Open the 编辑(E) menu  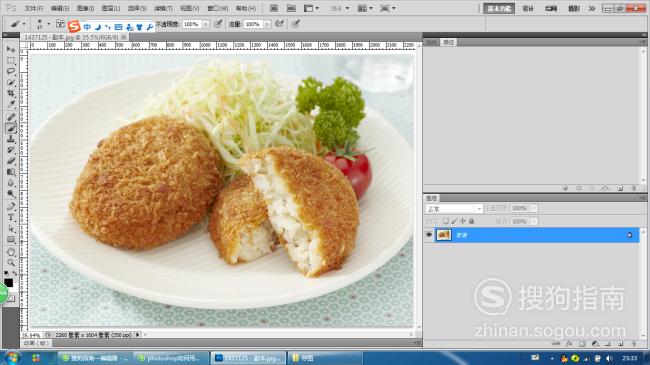click(x=60, y=8)
